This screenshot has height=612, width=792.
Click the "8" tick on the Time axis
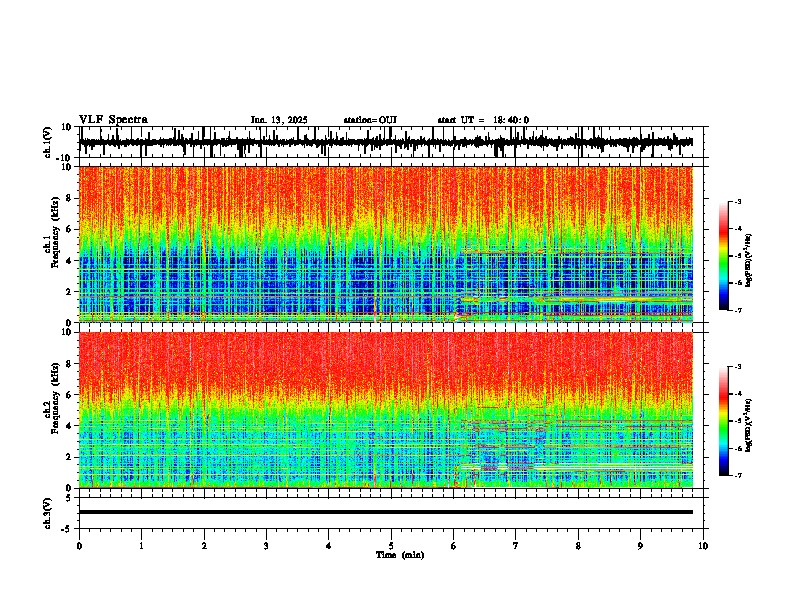[x=578, y=546]
